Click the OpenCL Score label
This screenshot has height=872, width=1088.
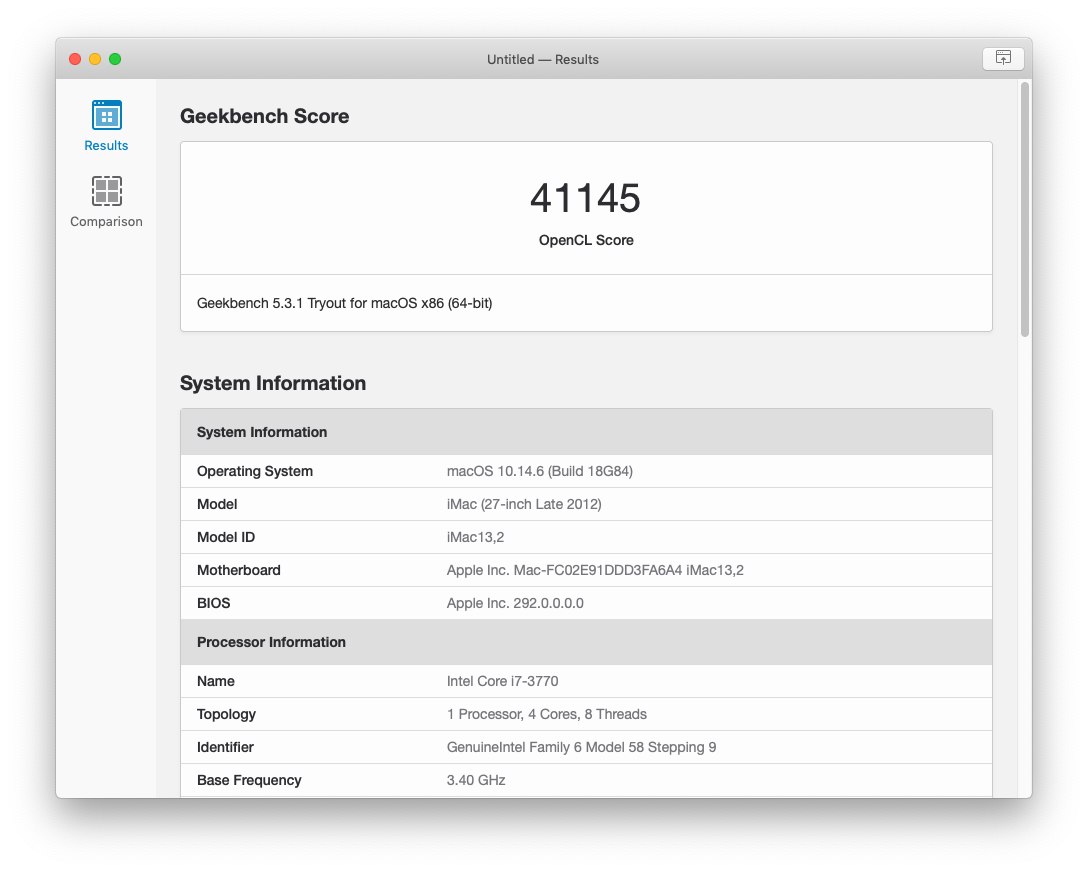coord(586,240)
